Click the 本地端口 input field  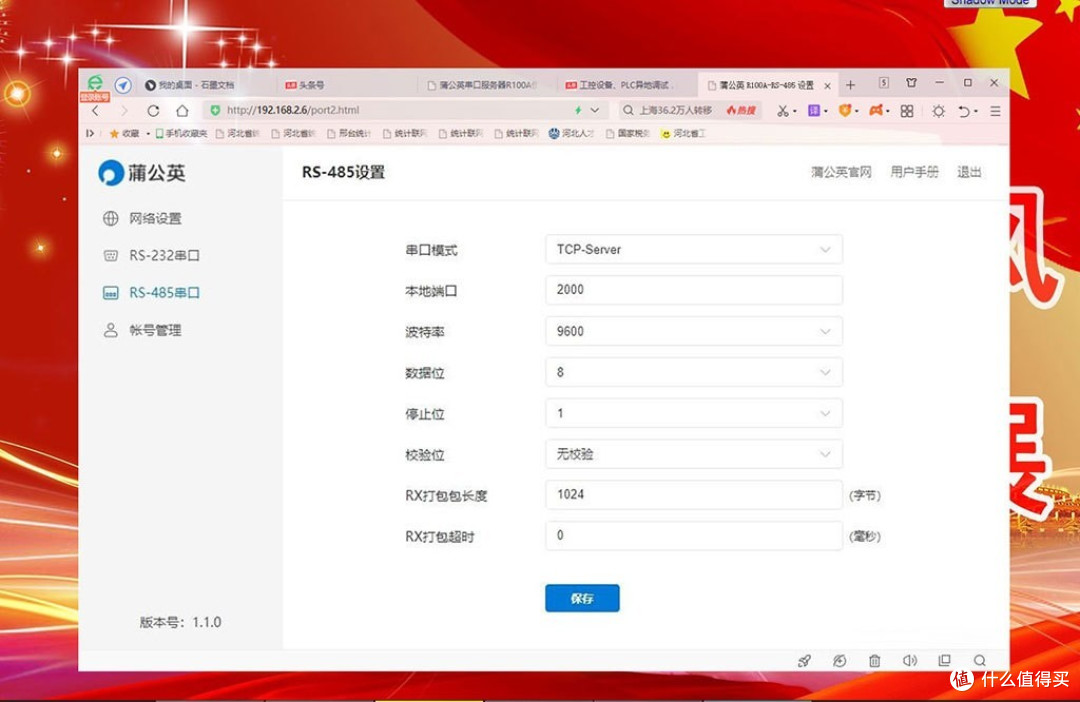pos(694,290)
